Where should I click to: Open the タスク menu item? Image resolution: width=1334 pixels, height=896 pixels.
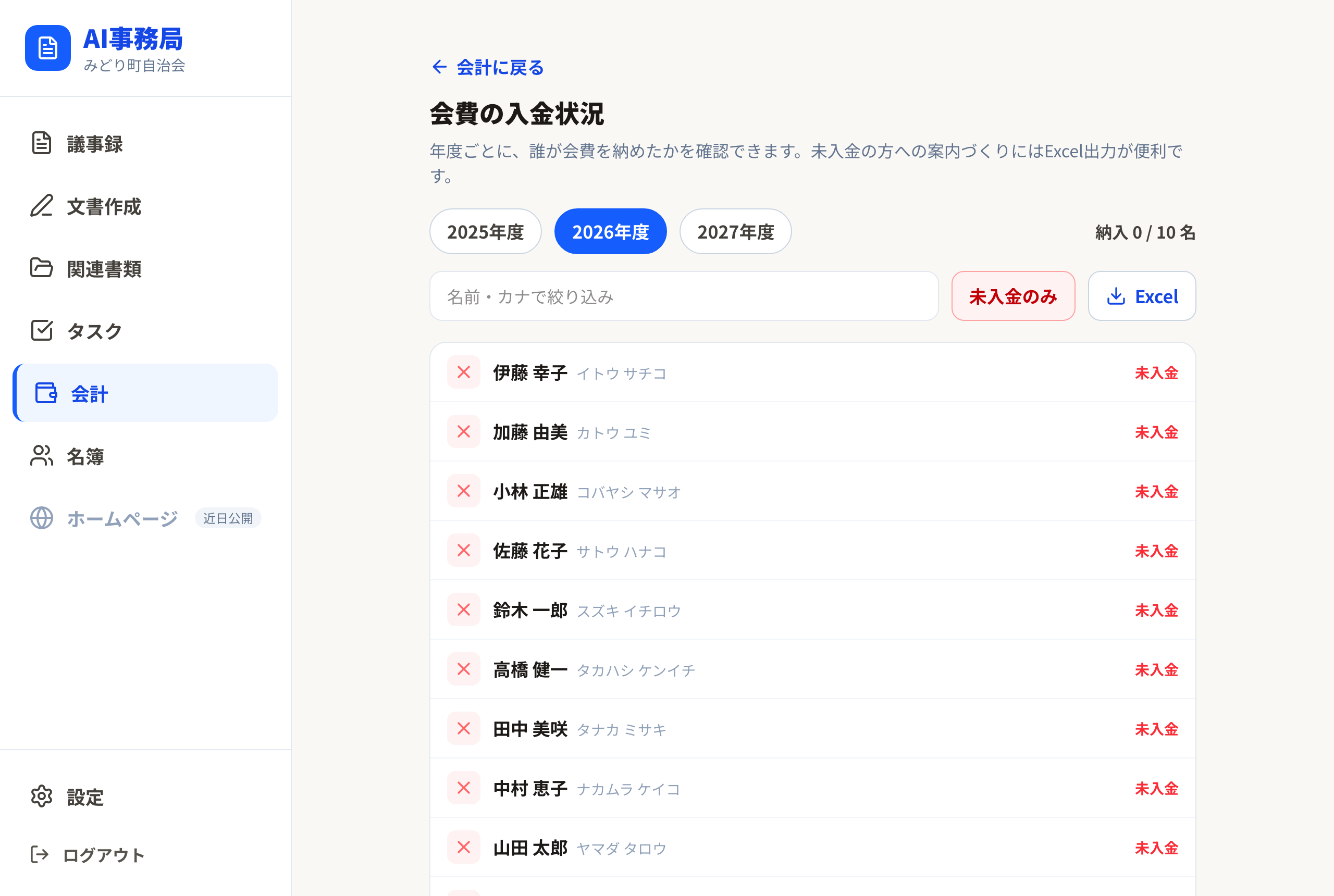(145, 330)
